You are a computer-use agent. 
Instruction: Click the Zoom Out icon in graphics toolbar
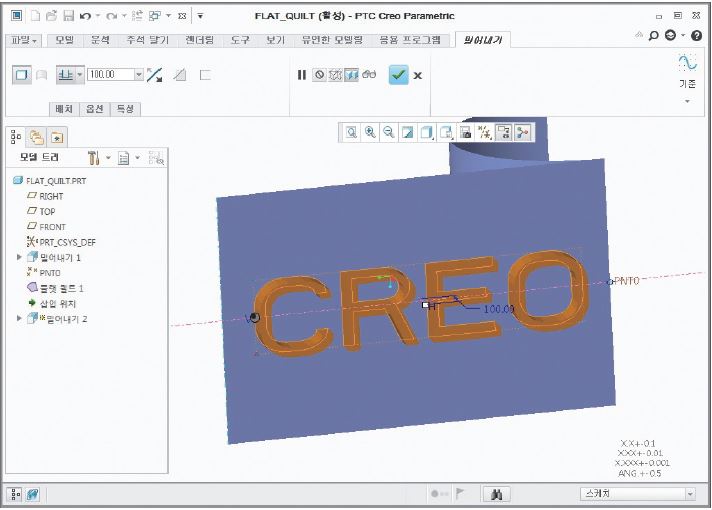coord(388,133)
